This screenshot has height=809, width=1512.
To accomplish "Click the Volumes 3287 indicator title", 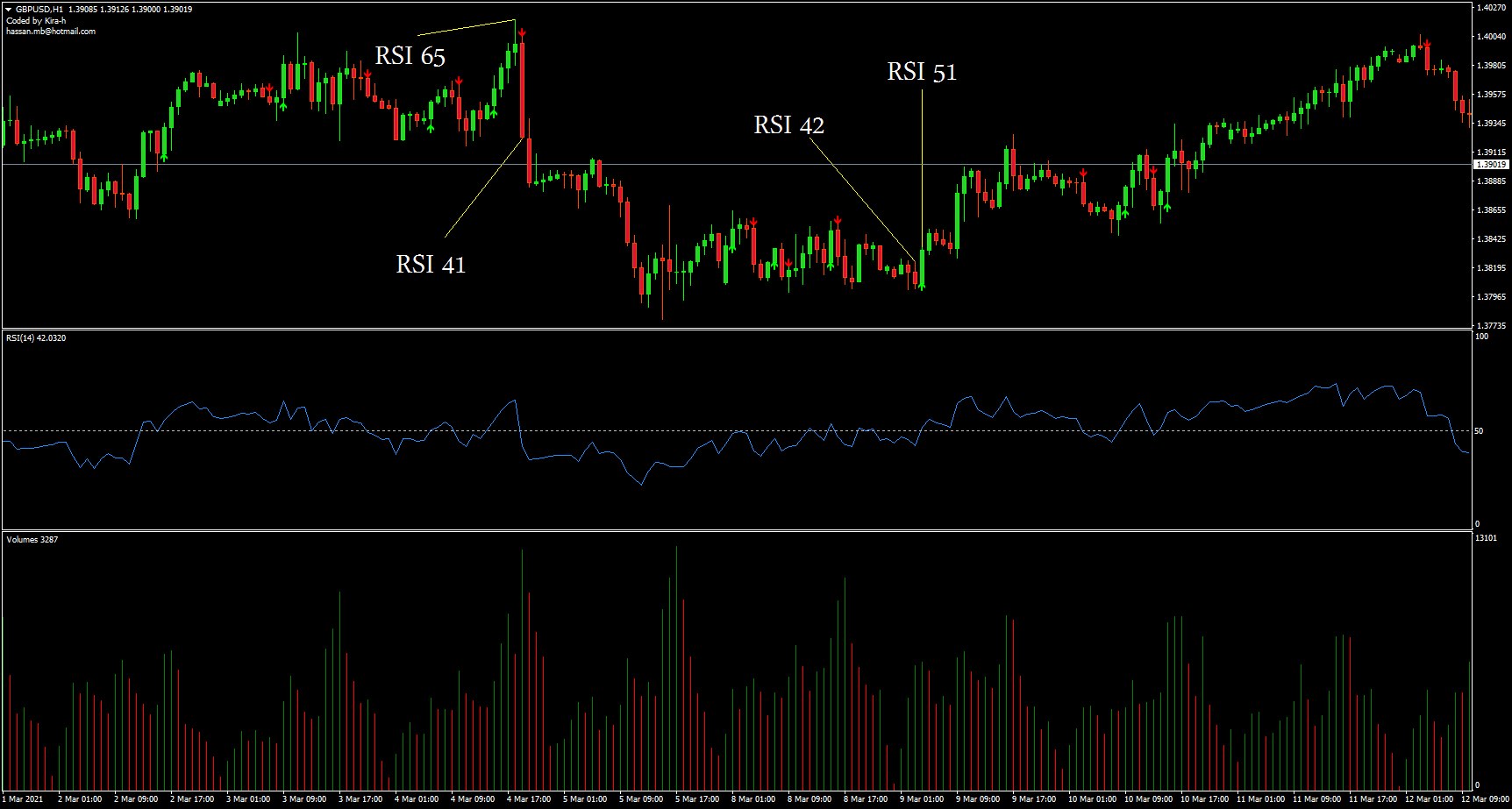I will coord(32,539).
